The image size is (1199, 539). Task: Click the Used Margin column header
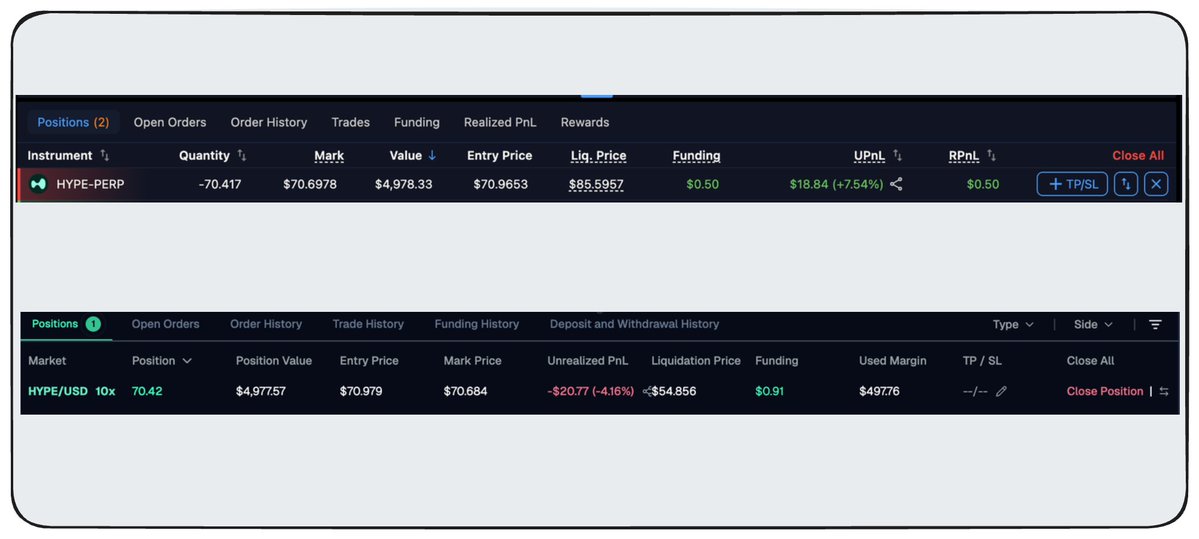[x=892, y=361]
